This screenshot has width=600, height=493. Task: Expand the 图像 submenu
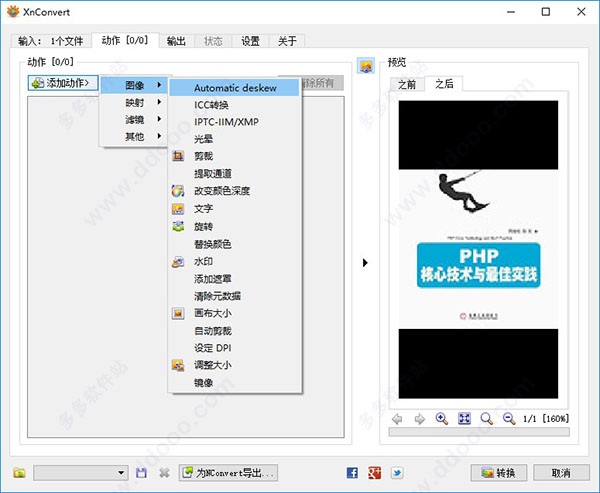tap(134, 85)
